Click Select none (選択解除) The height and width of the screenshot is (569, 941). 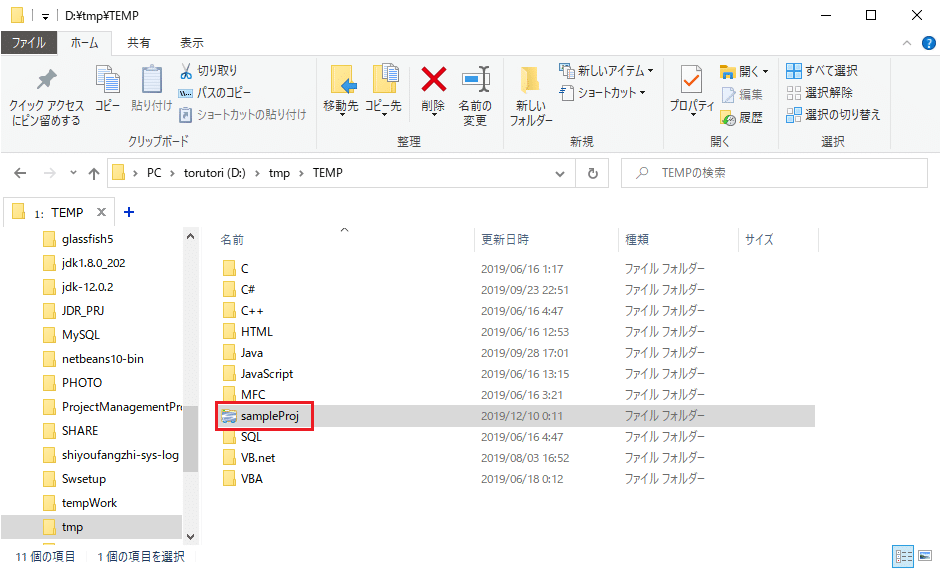820,92
